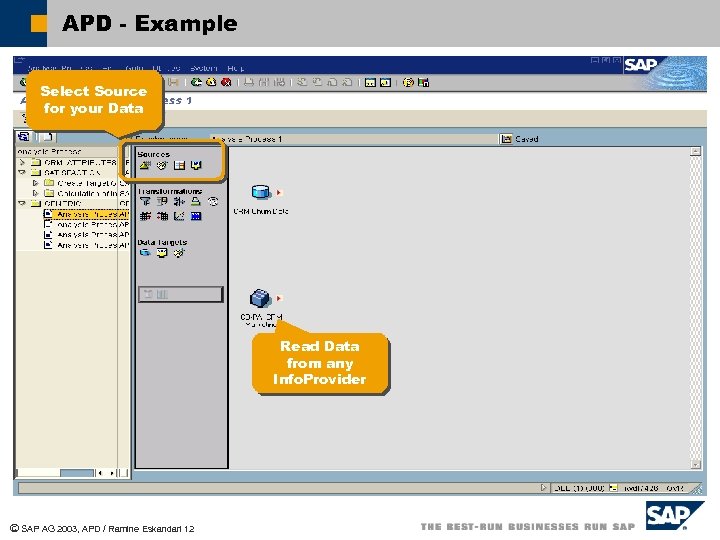Click the second Sources icon with the wand
The image size is (720, 540).
[x=162, y=165]
